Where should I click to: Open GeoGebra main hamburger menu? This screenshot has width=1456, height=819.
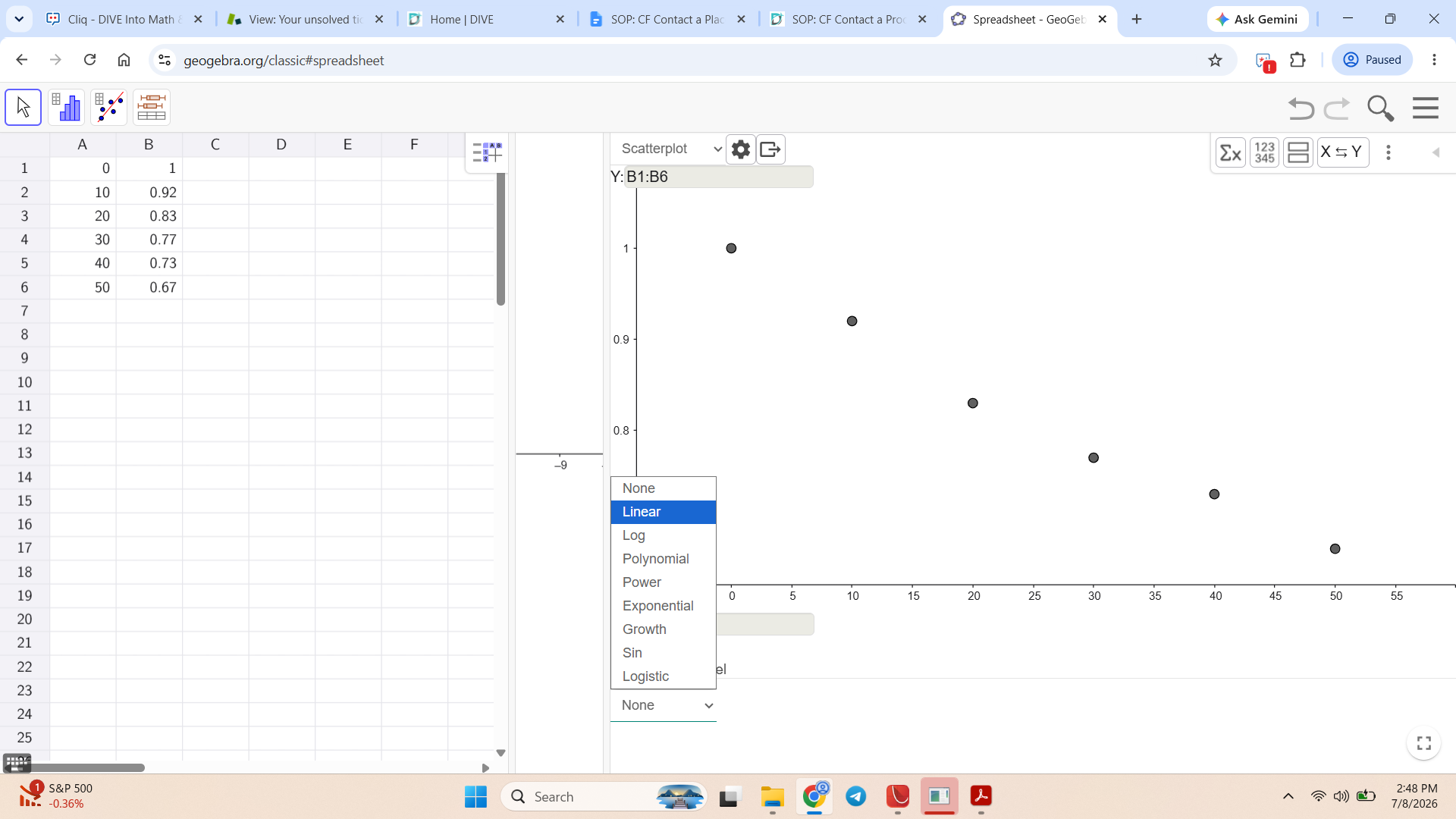click(1426, 108)
